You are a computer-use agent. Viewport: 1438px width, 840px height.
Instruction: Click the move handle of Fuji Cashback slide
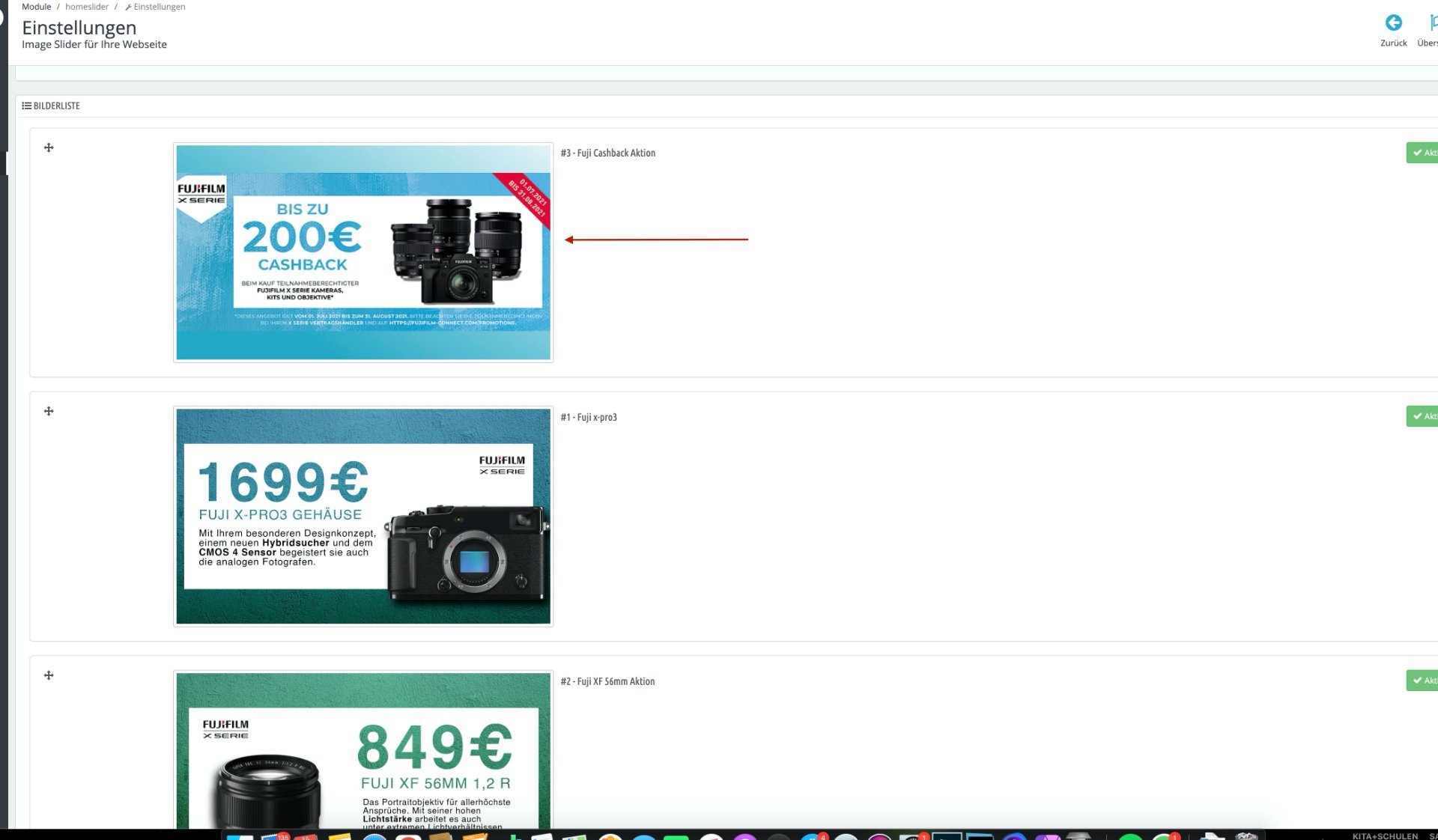pyautogui.click(x=49, y=148)
